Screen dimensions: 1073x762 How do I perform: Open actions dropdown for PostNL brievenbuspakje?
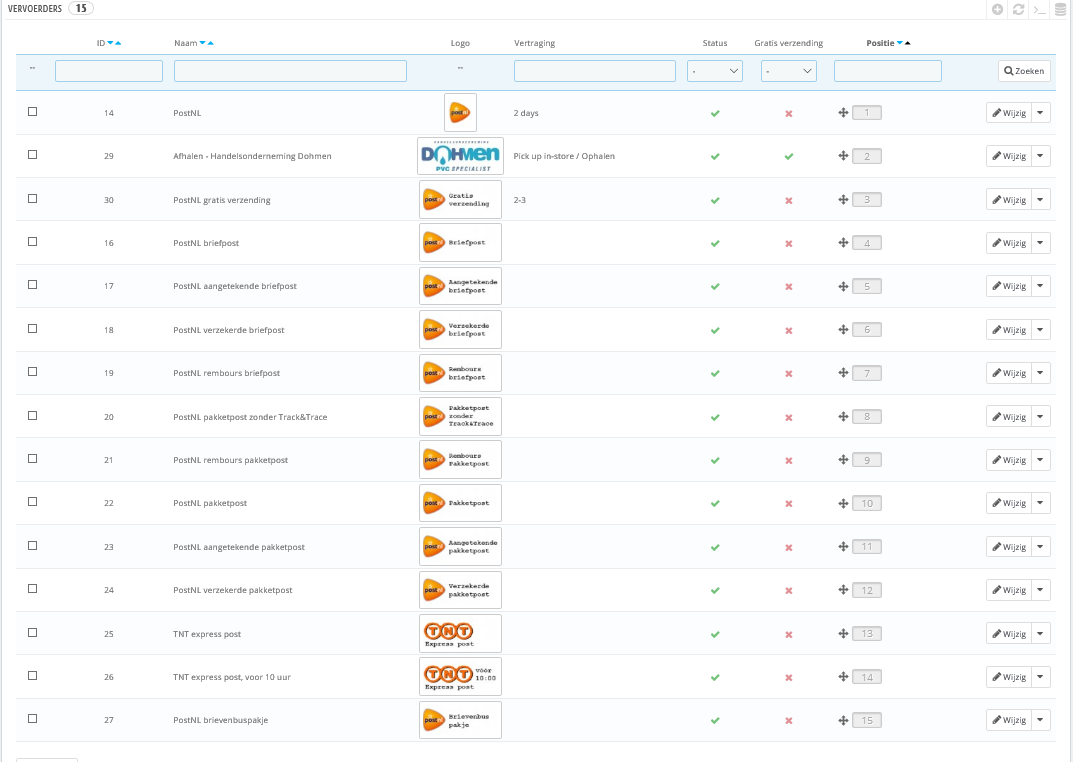tap(1040, 720)
